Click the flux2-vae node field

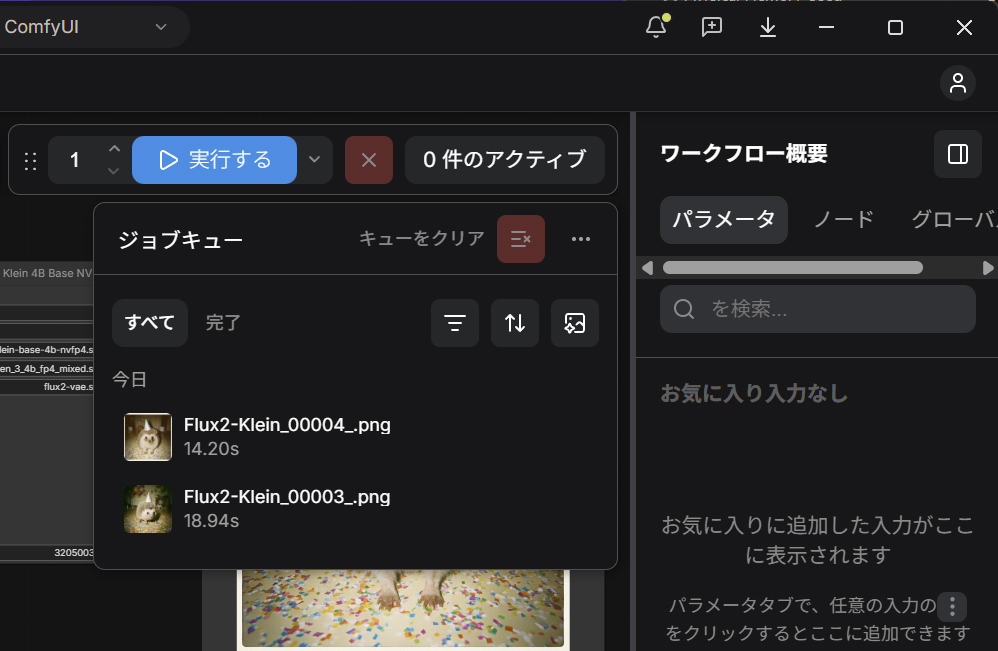coord(47,386)
